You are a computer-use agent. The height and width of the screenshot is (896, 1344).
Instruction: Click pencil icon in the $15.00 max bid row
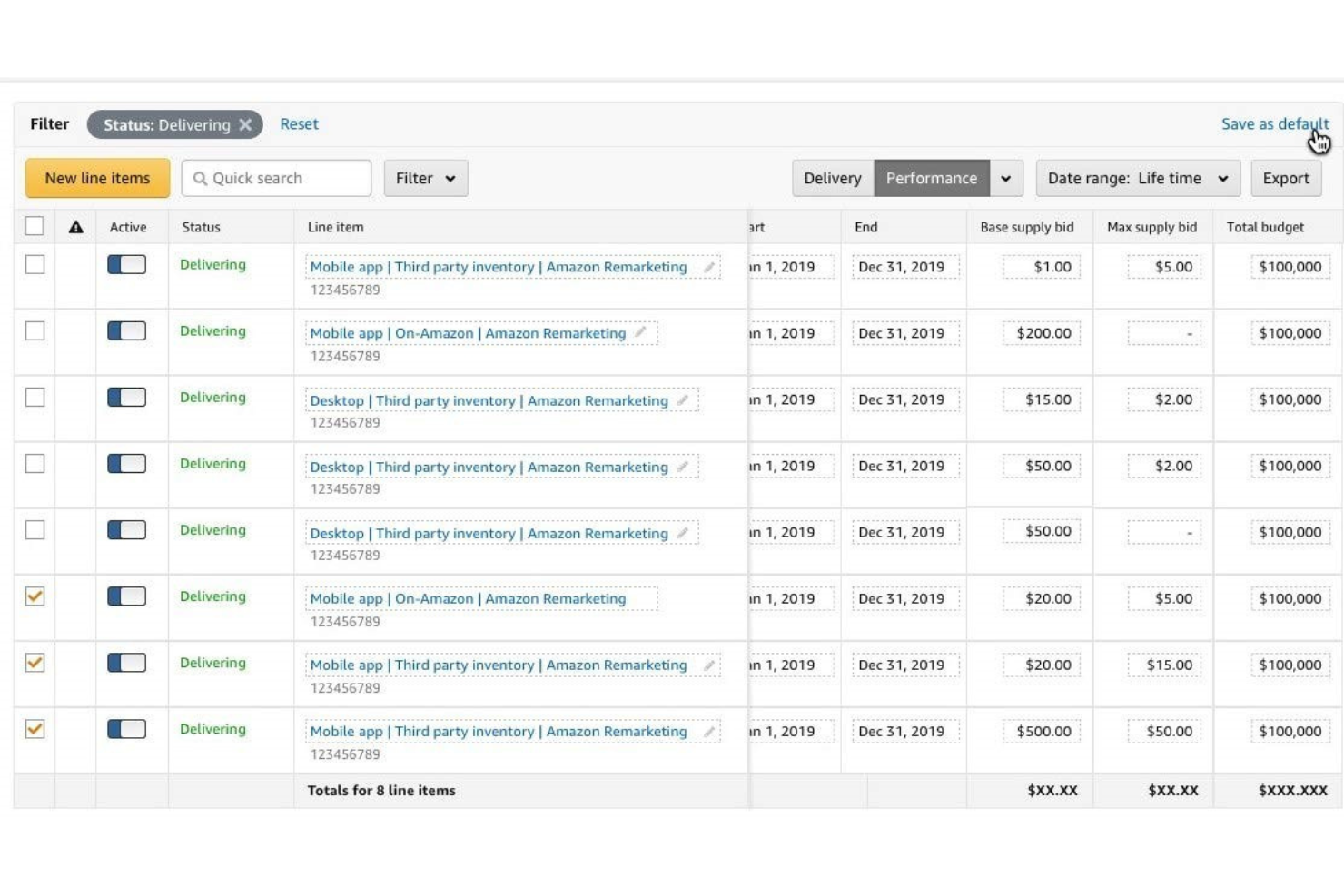click(709, 665)
